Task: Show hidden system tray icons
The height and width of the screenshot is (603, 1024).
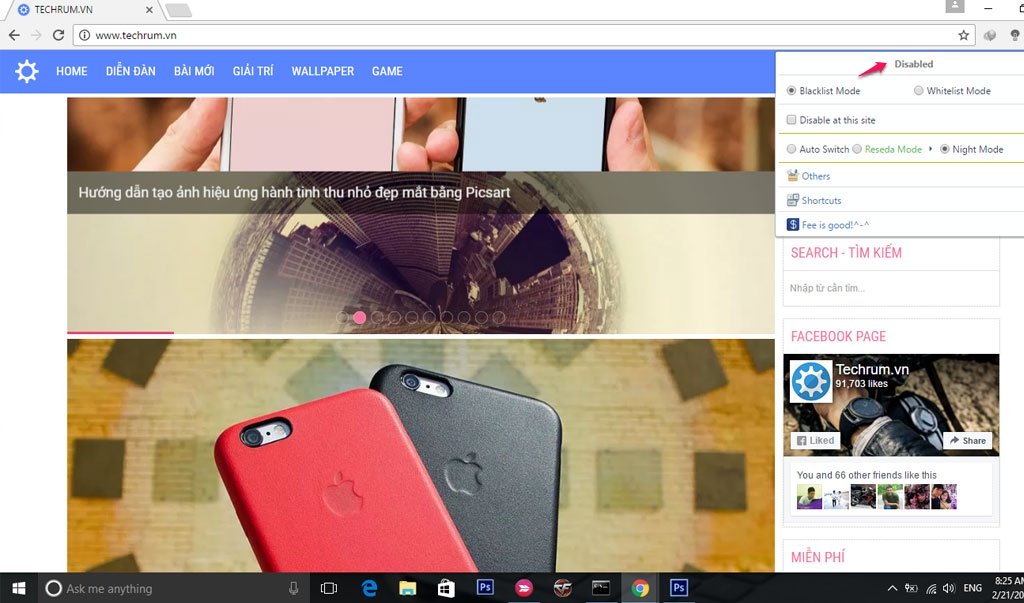Action: tap(891, 588)
